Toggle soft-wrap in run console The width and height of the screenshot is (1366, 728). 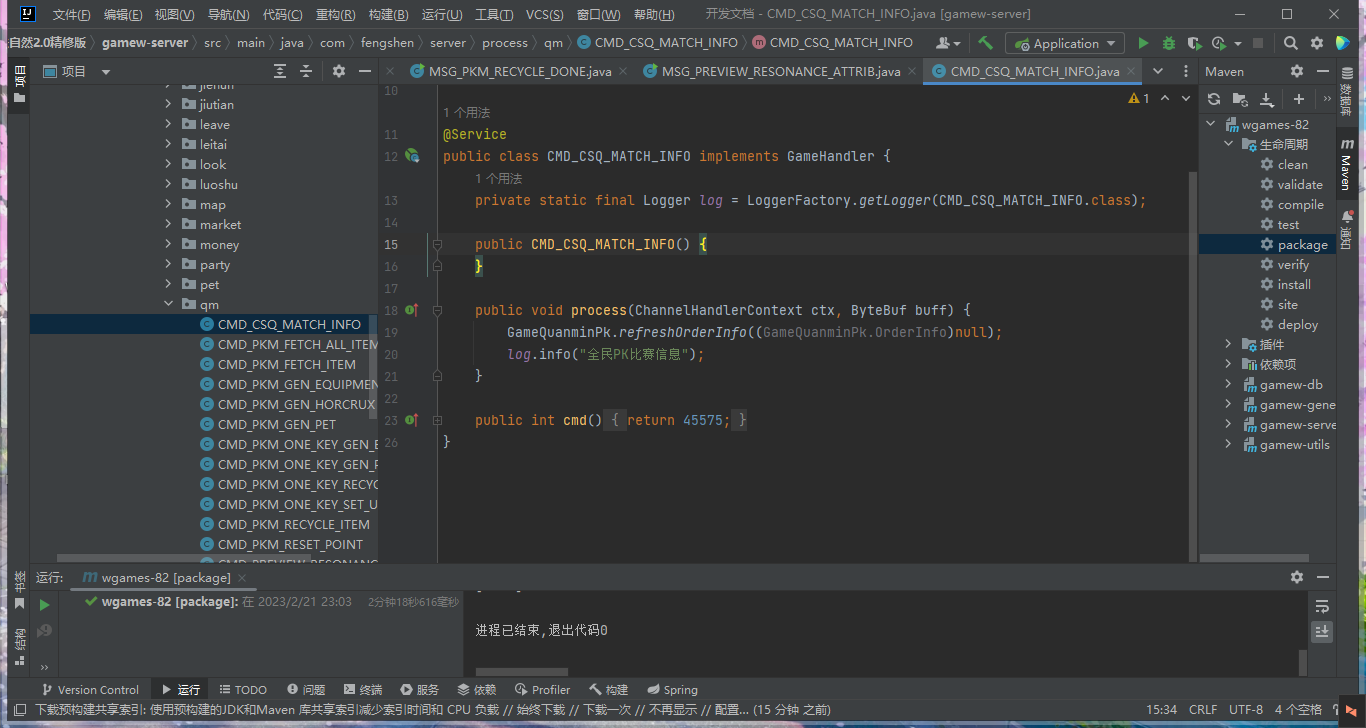[1322, 607]
